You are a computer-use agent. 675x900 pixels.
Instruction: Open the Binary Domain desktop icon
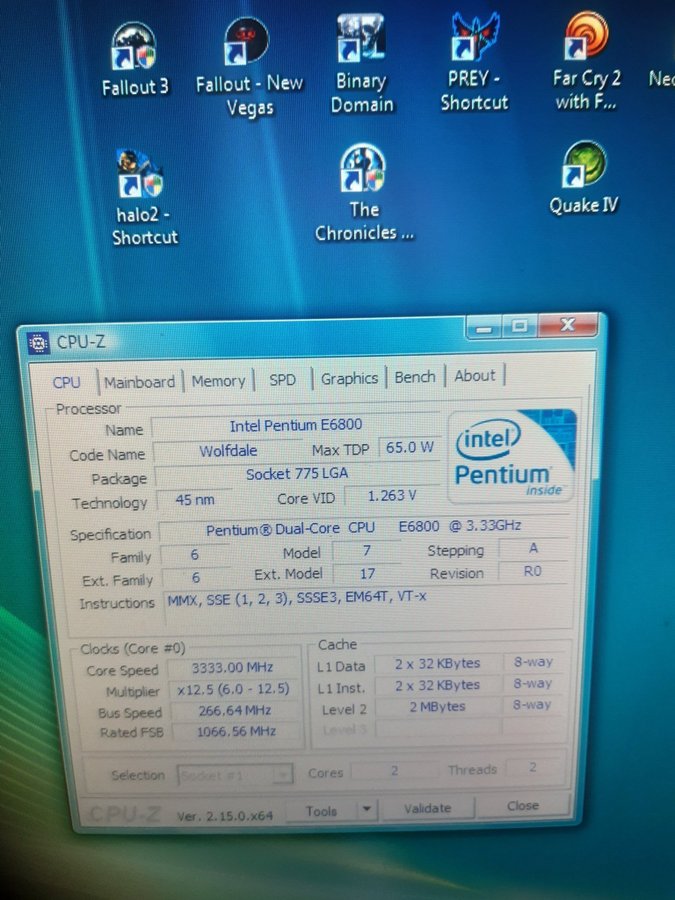coord(362,64)
